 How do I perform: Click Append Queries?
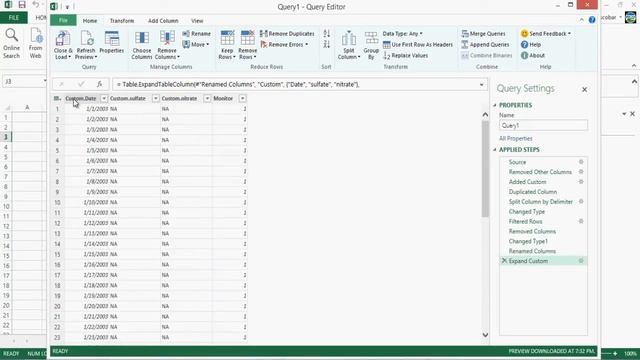point(485,44)
